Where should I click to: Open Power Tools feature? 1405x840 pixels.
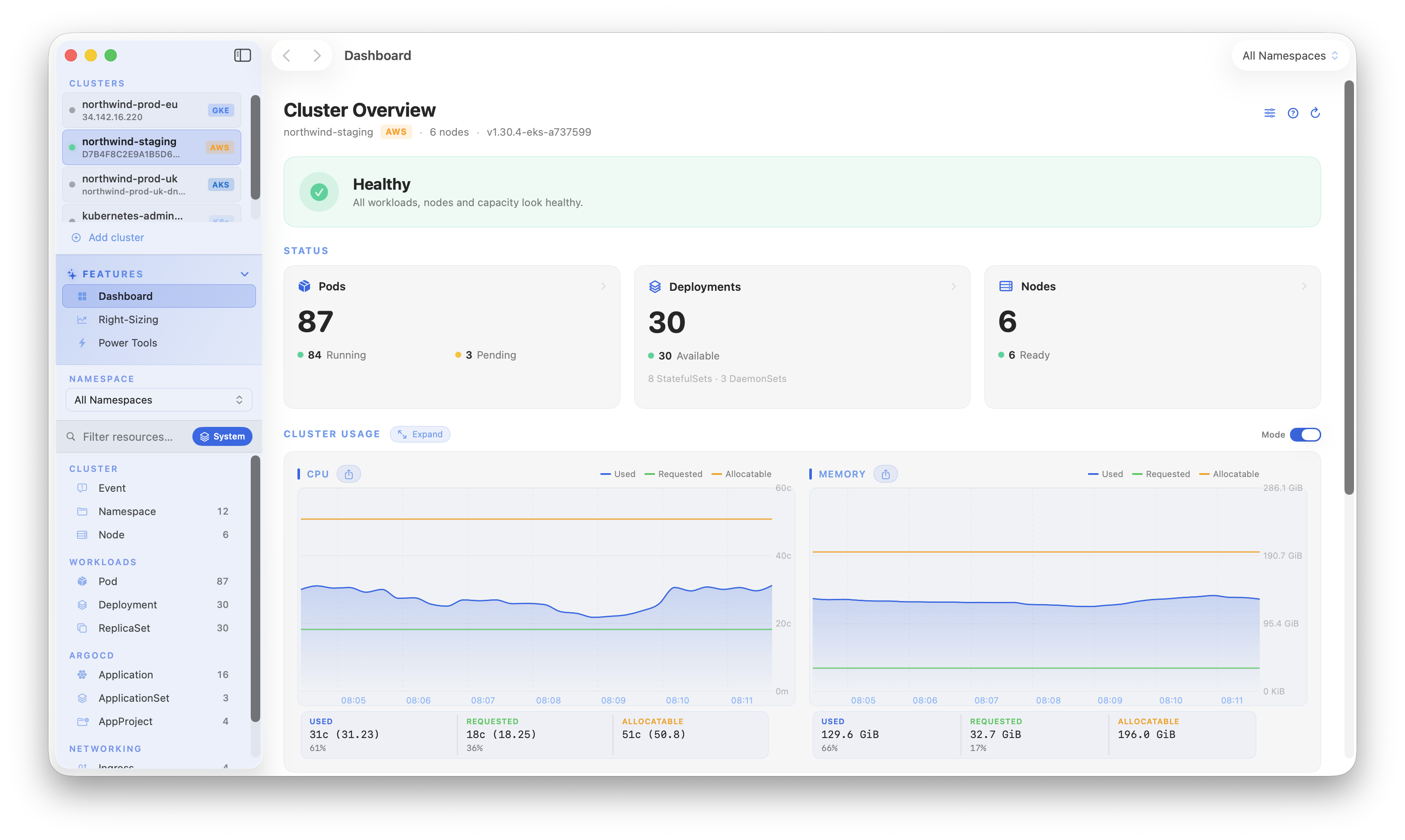tap(159, 343)
